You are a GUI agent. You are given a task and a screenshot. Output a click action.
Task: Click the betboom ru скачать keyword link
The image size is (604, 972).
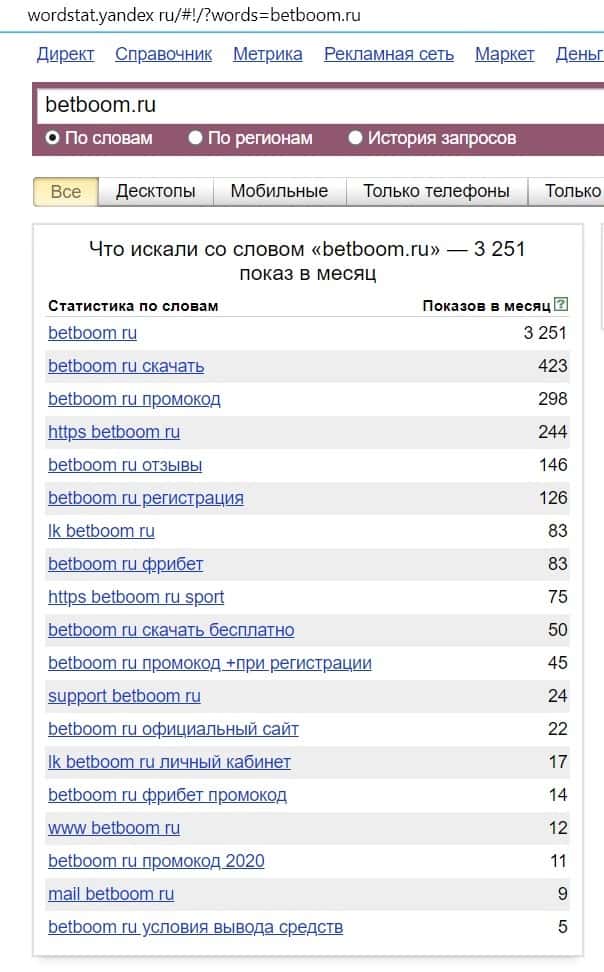point(126,366)
